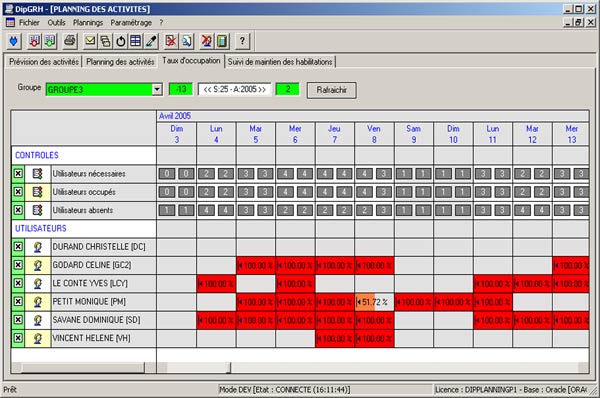Click the question mark help icon
This screenshot has height=398, width=600.
(x=242, y=41)
